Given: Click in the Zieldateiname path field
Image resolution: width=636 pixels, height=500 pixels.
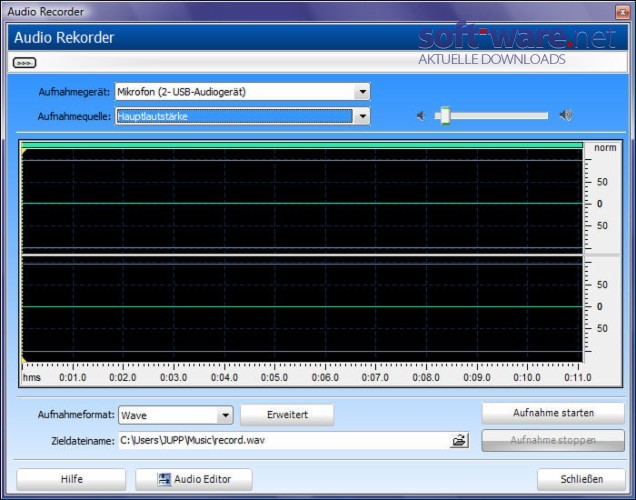Looking at the screenshot, I should [x=284, y=440].
